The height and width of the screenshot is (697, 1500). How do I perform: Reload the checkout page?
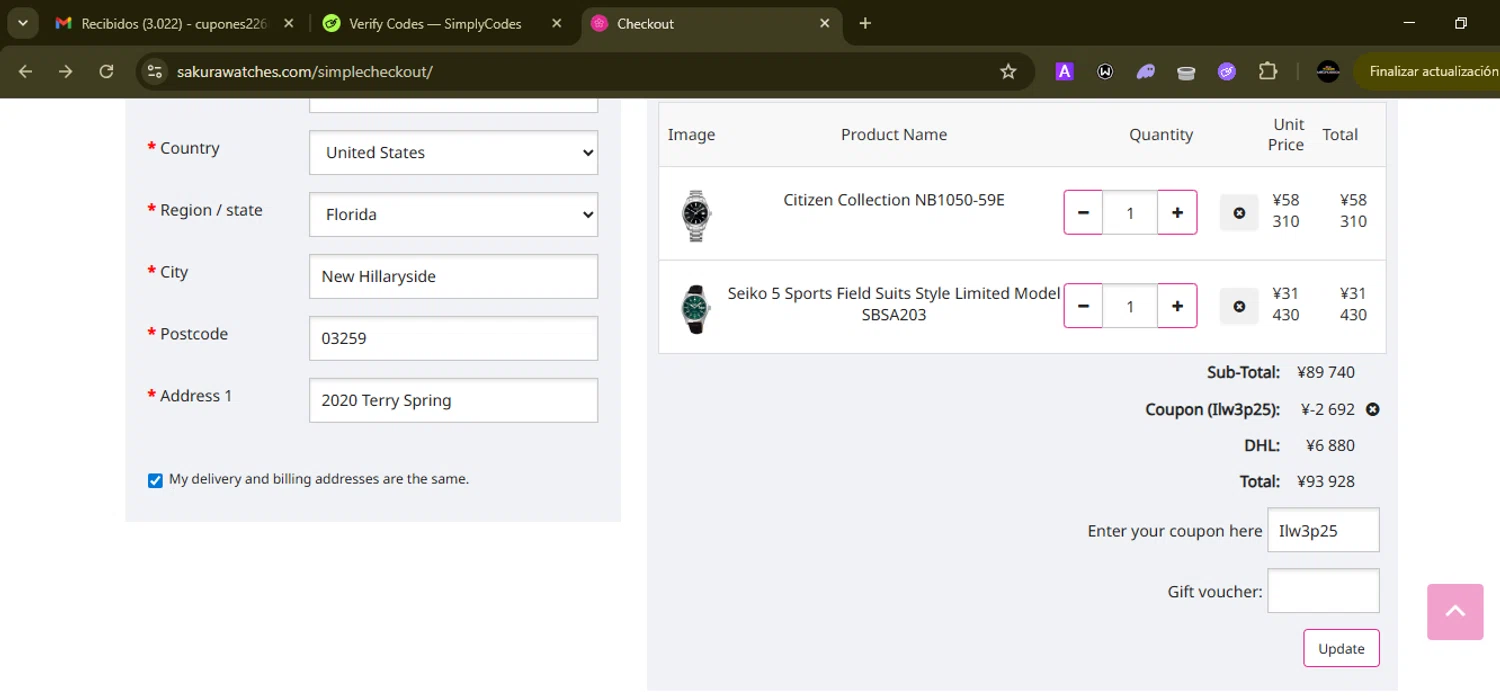[x=106, y=71]
